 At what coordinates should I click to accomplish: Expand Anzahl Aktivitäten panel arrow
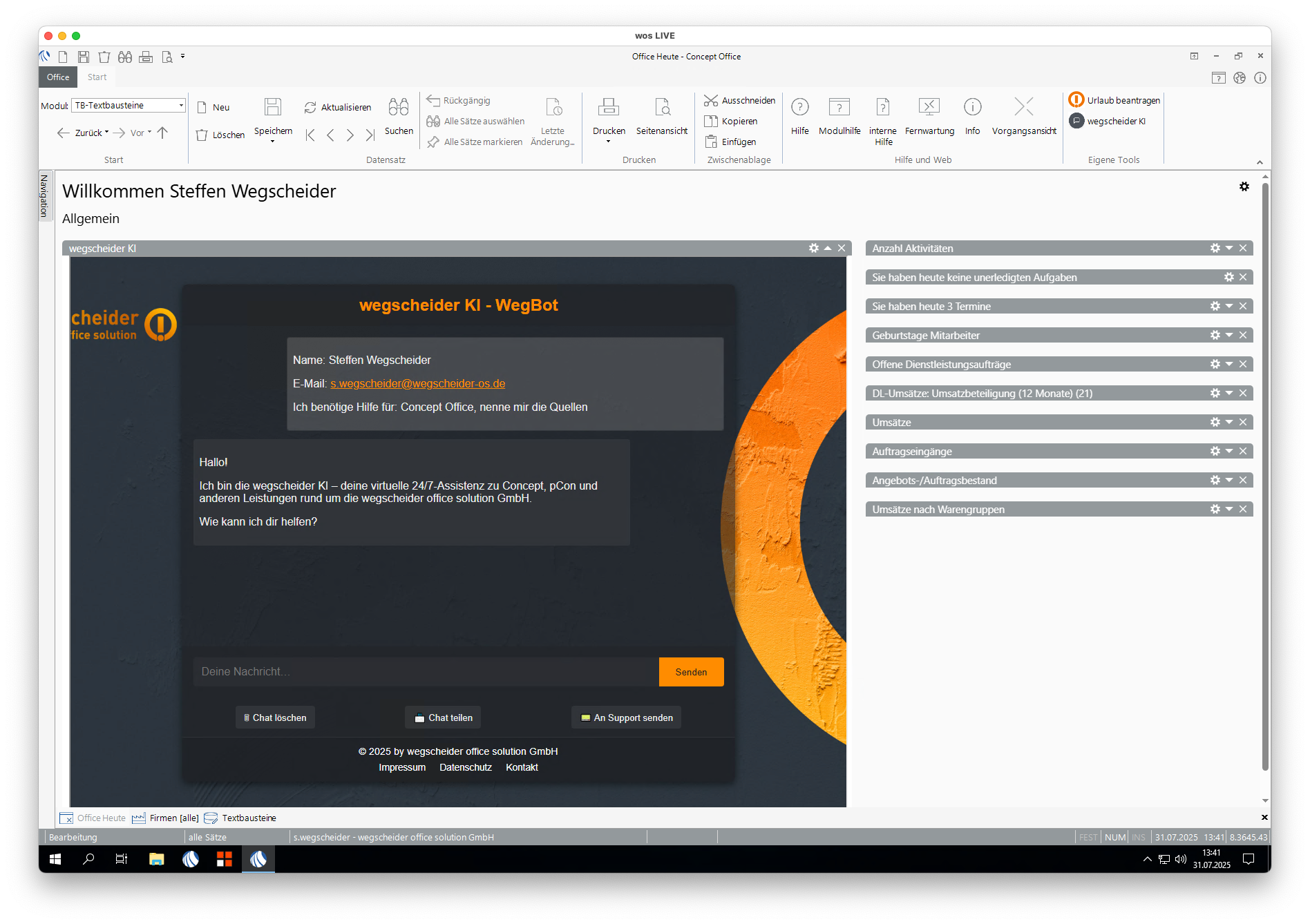(1229, 248)
